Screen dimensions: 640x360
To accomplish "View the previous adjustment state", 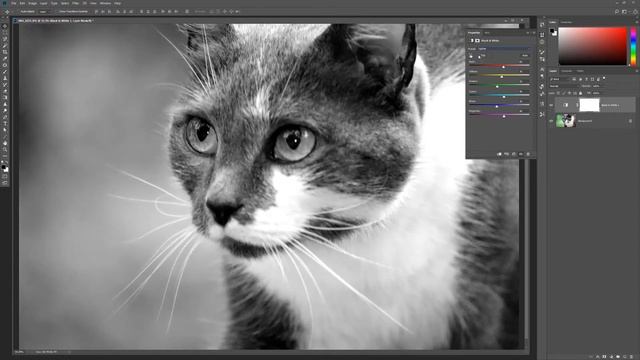I will [x=507, y=154].
